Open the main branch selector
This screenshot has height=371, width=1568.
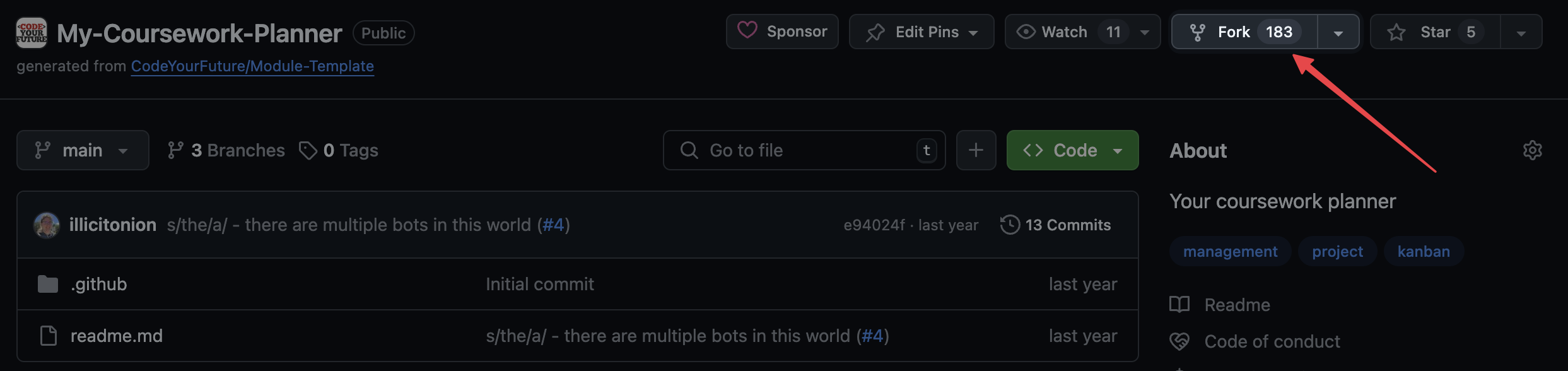[x=83, y=150]
